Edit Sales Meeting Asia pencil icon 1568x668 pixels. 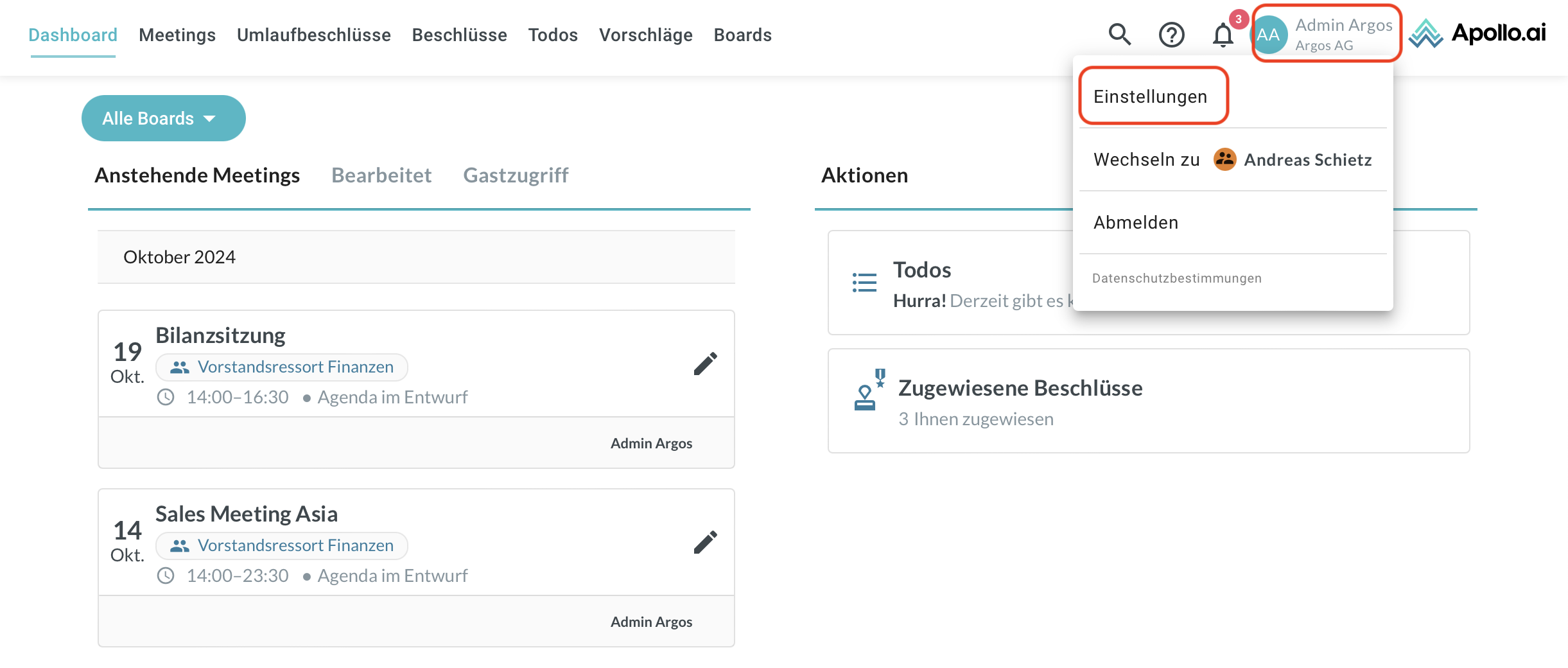pos(705,543)
